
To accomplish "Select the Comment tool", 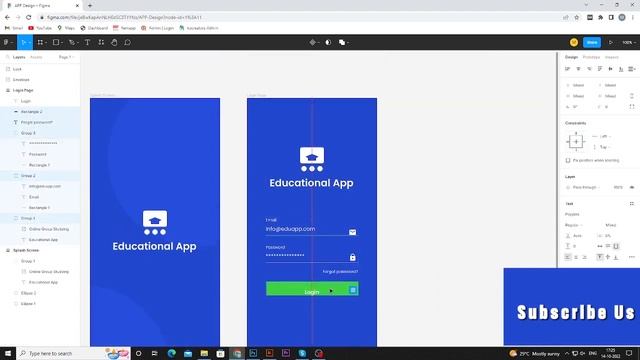I will (x=127, y=42).
